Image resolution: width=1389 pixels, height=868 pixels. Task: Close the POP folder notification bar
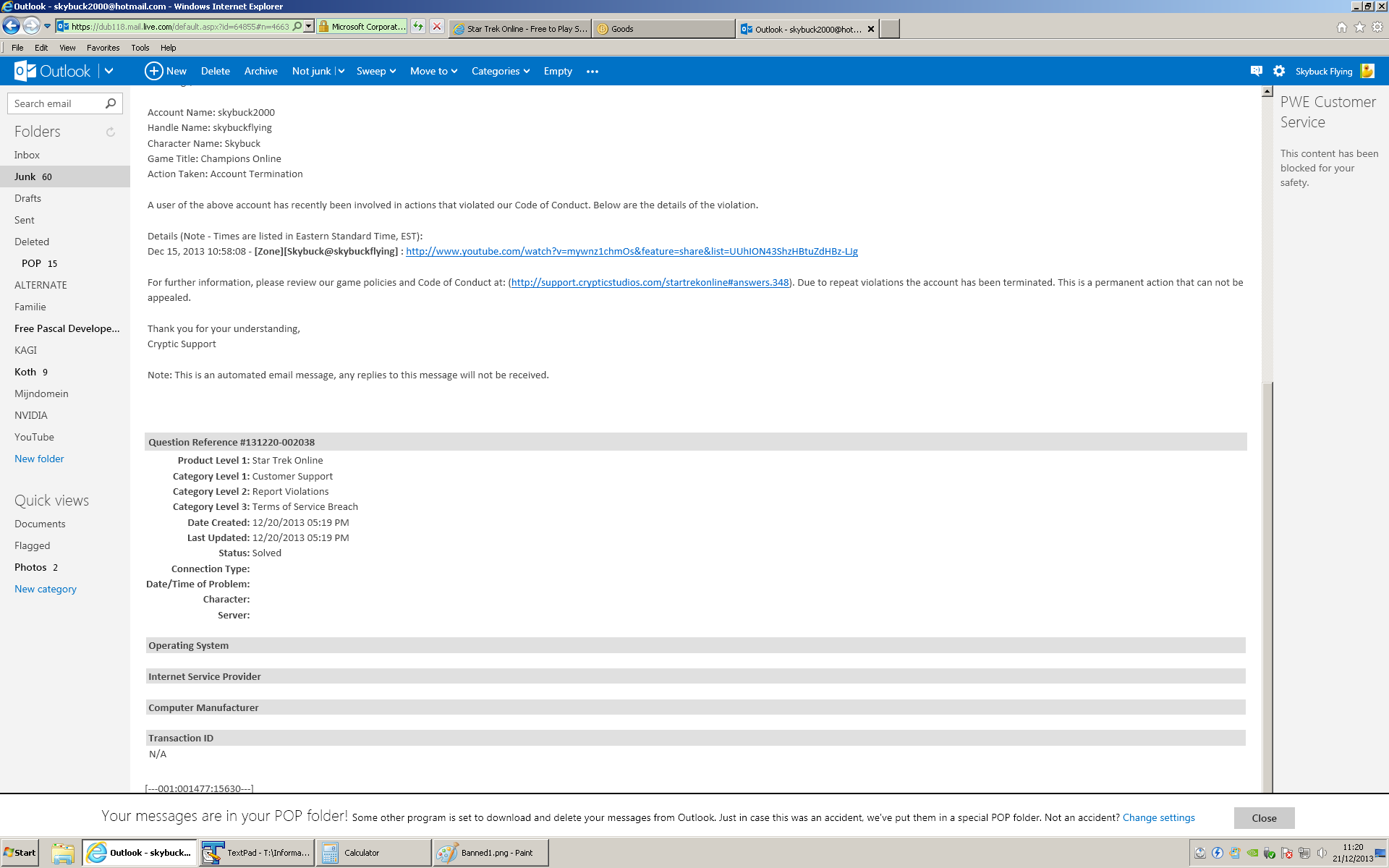coord(1264,818)
